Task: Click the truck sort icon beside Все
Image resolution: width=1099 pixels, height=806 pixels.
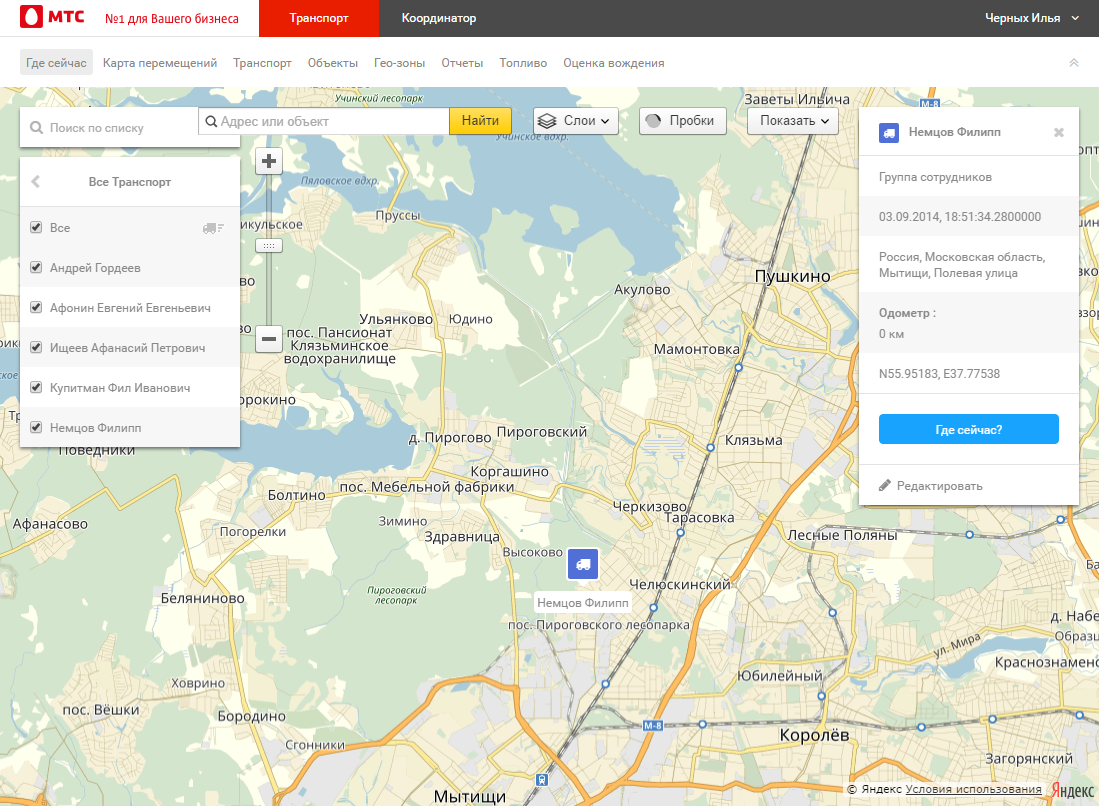Action: click(212, 228)
